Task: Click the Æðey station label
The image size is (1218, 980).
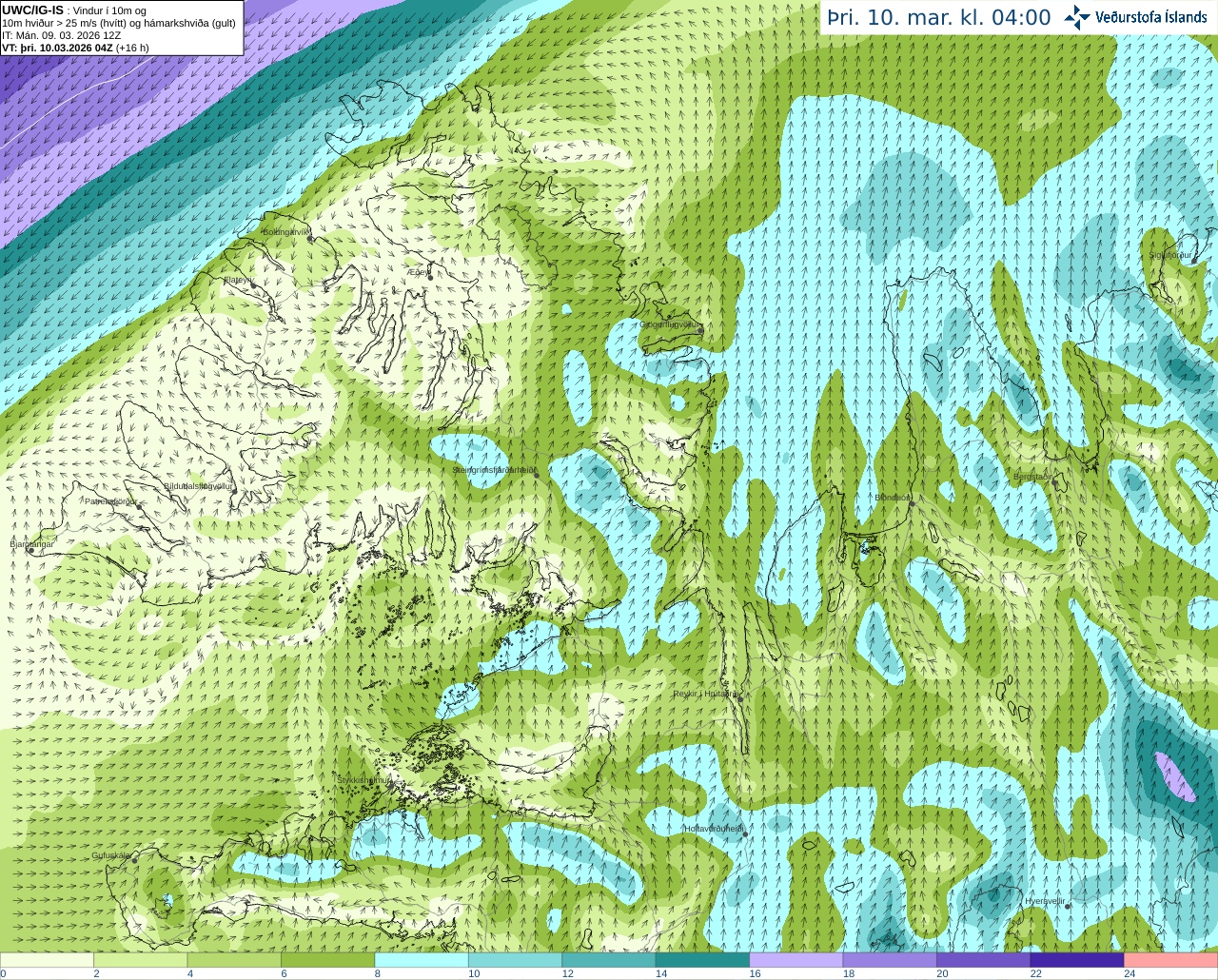Action: pos(419,271)
